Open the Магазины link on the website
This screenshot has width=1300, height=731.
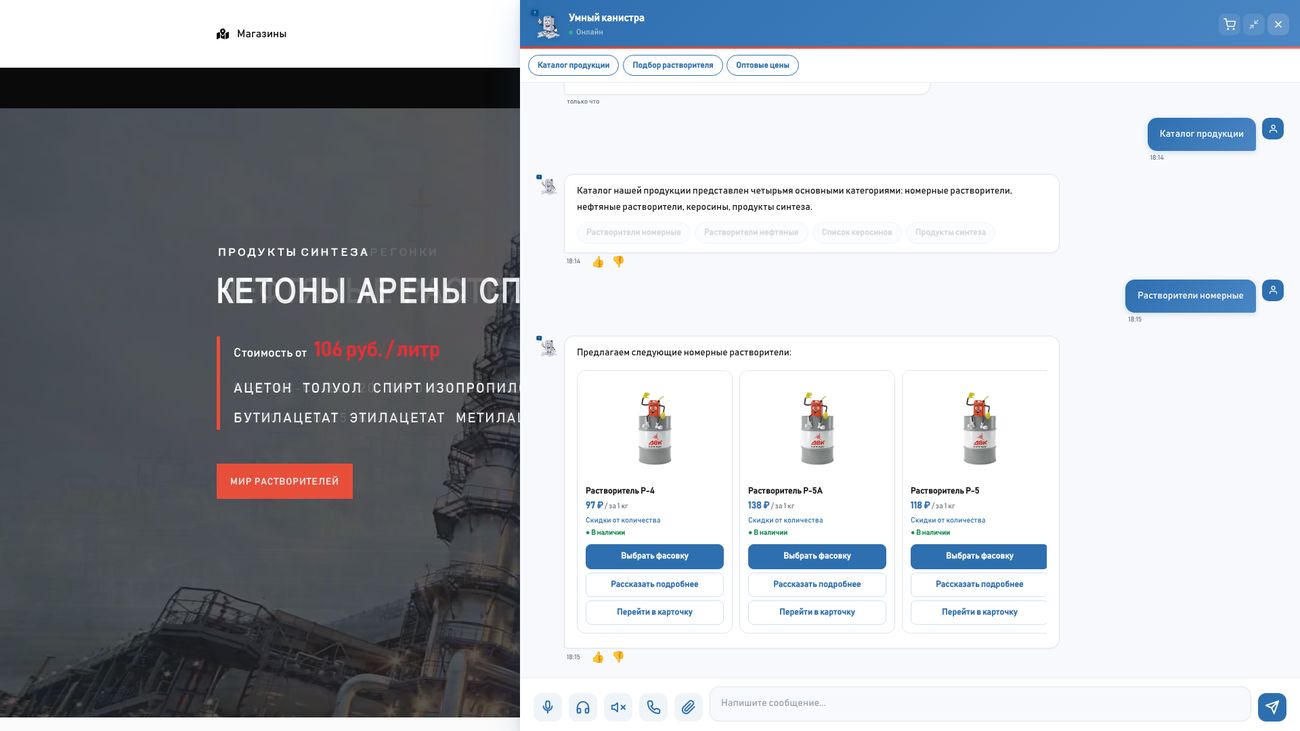(261, 34)
